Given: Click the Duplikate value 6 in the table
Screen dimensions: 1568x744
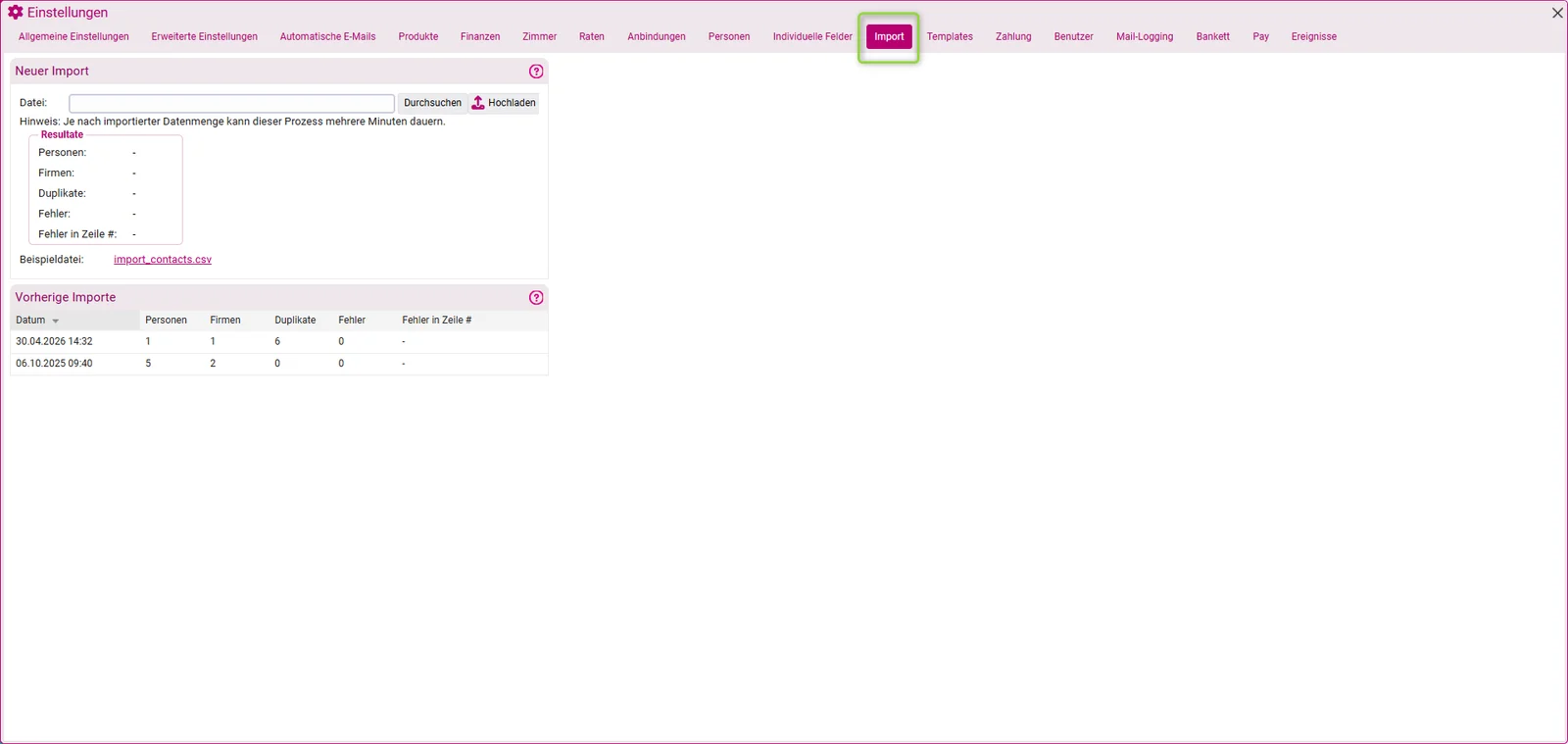Looking at the screenshot, I should click(x=277, y=342).
